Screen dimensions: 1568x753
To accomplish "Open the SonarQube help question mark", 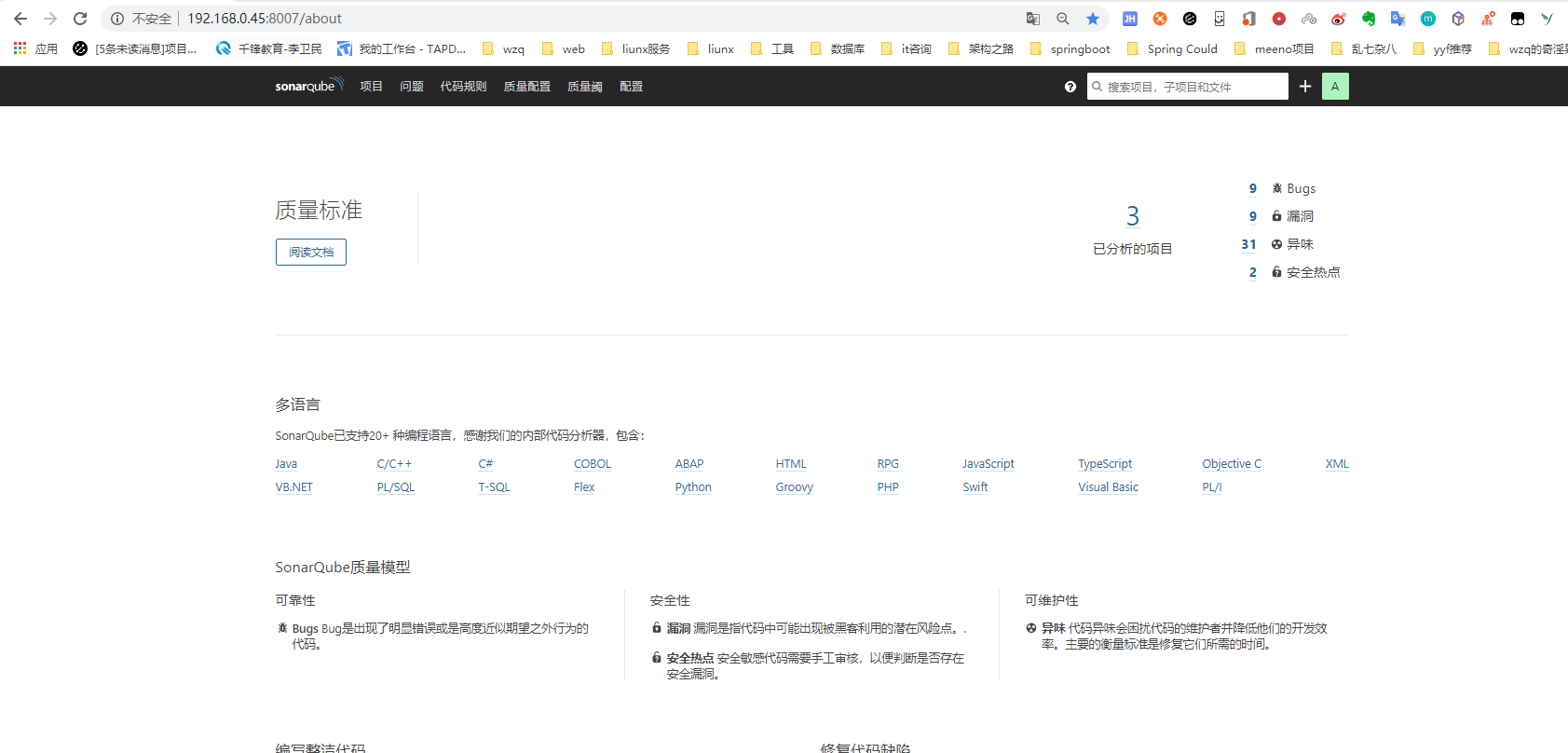I will coord(1070,87).
